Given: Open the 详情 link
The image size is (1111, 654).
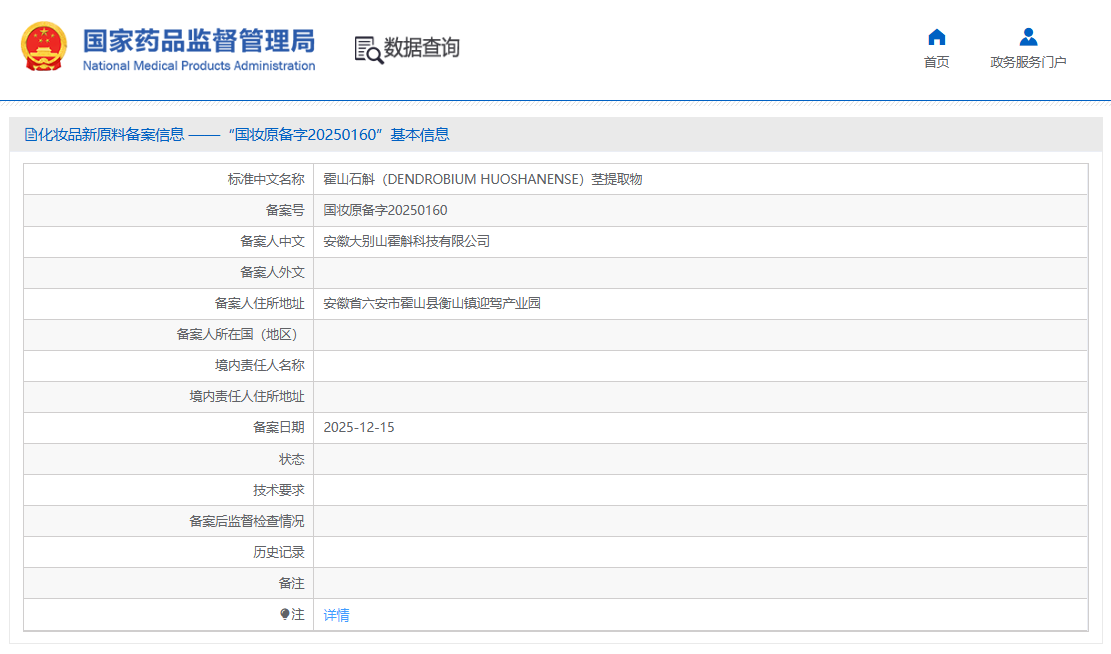Looking at the screenshot, I should pyautogui.click(x=336, y=615).
